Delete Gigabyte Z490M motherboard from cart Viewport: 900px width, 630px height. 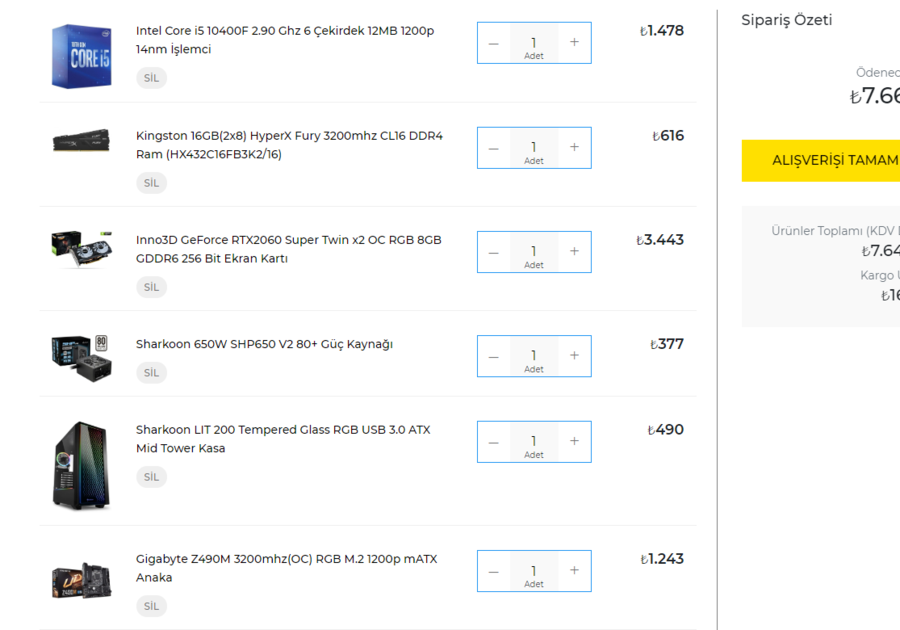point(151,606)
